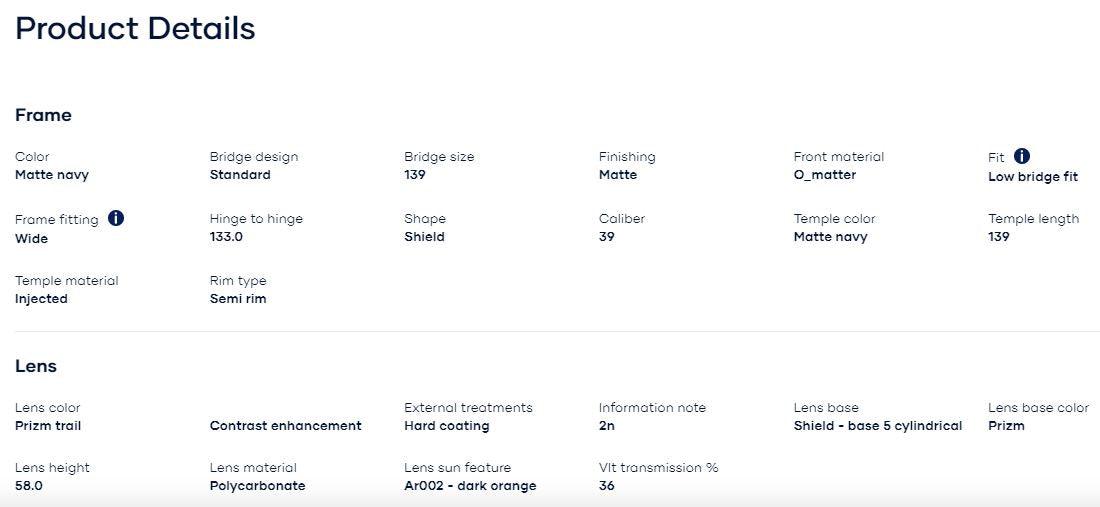Click the O_matter front material value

pos(824,175)
